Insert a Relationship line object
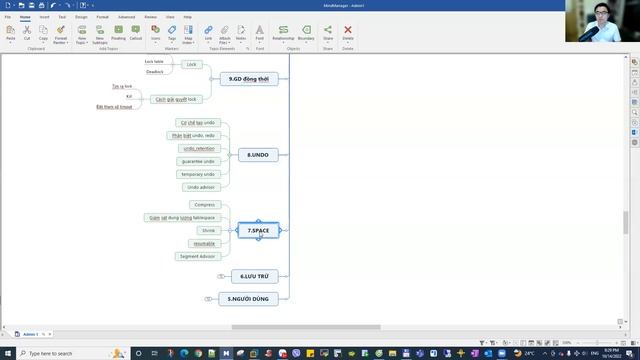 283,30
